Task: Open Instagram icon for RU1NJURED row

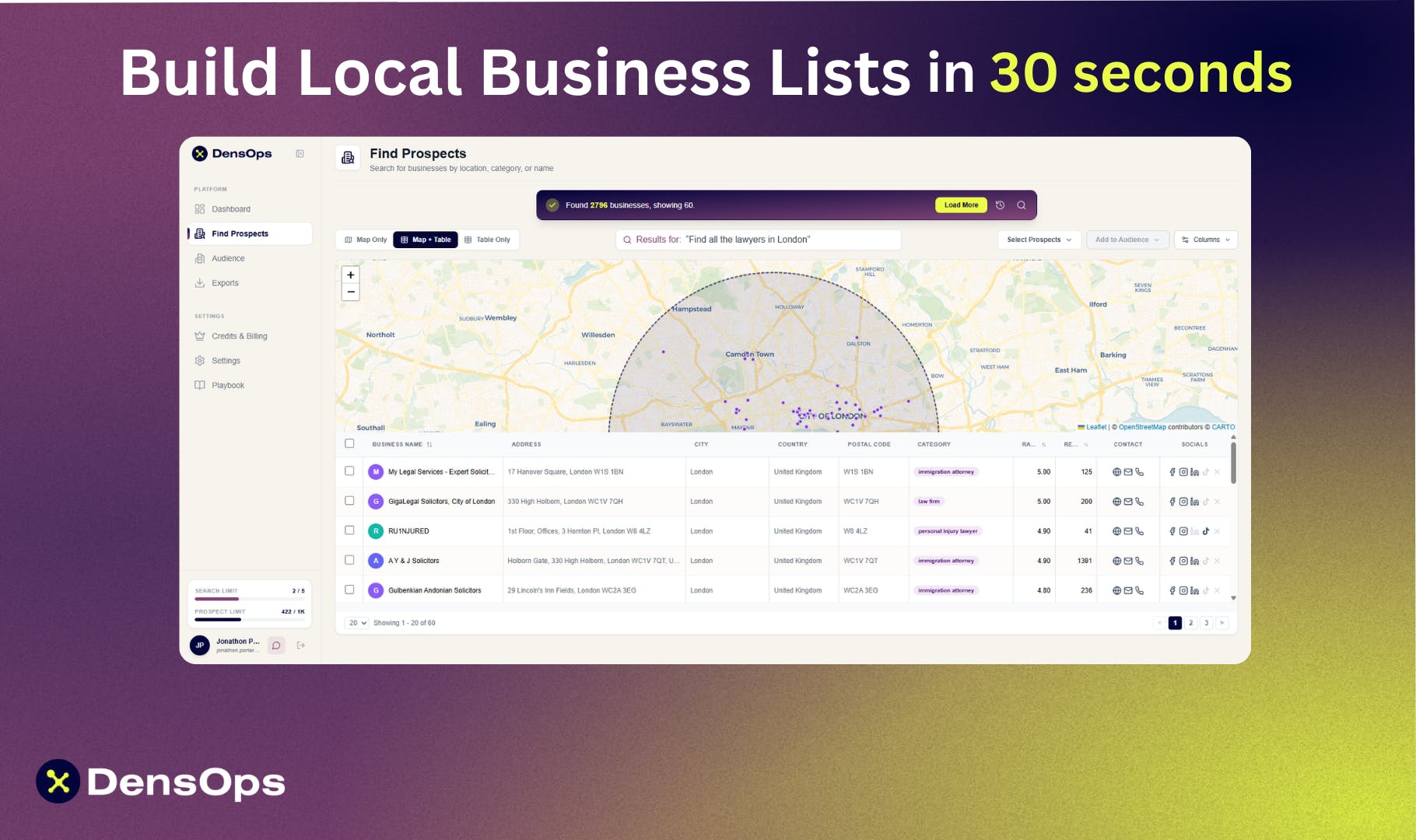Action: coord(1183,531)
